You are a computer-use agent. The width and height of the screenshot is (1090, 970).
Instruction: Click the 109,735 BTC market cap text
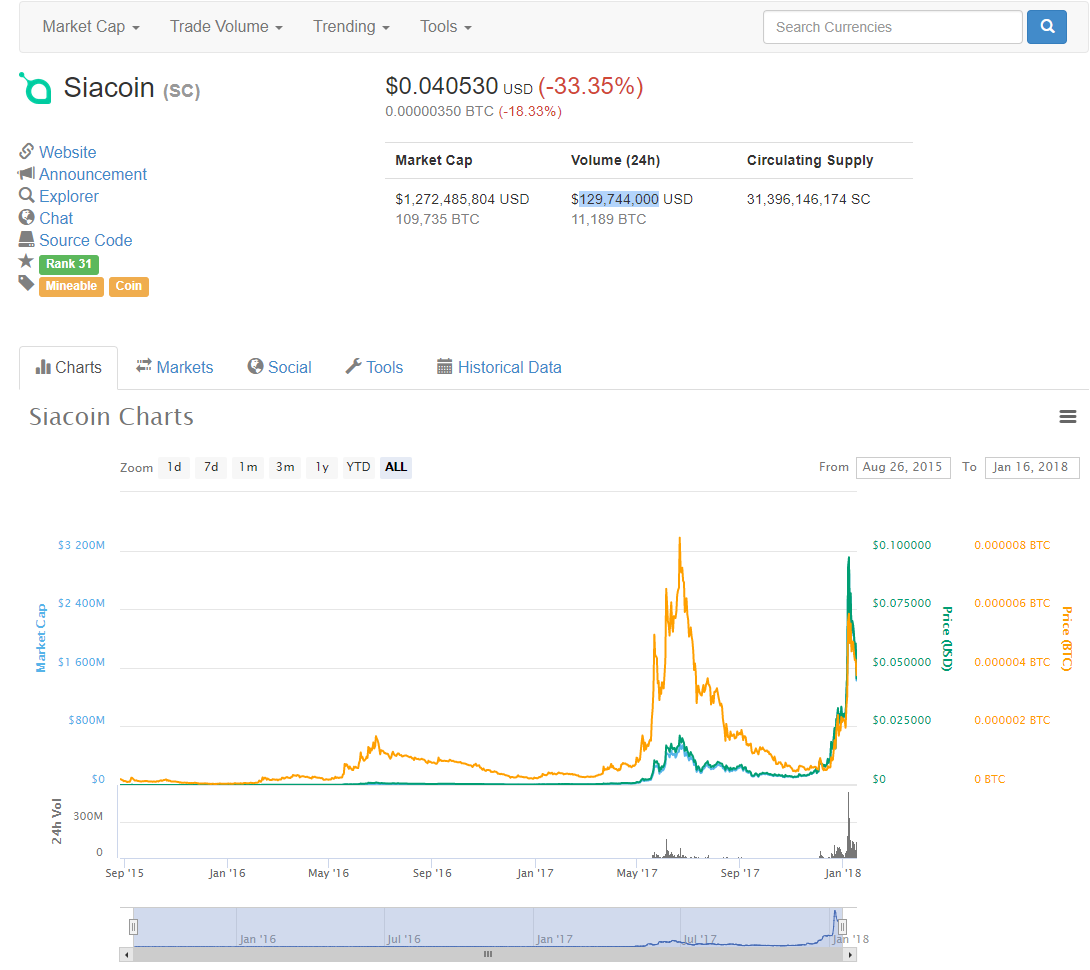(x=437, y=220)
